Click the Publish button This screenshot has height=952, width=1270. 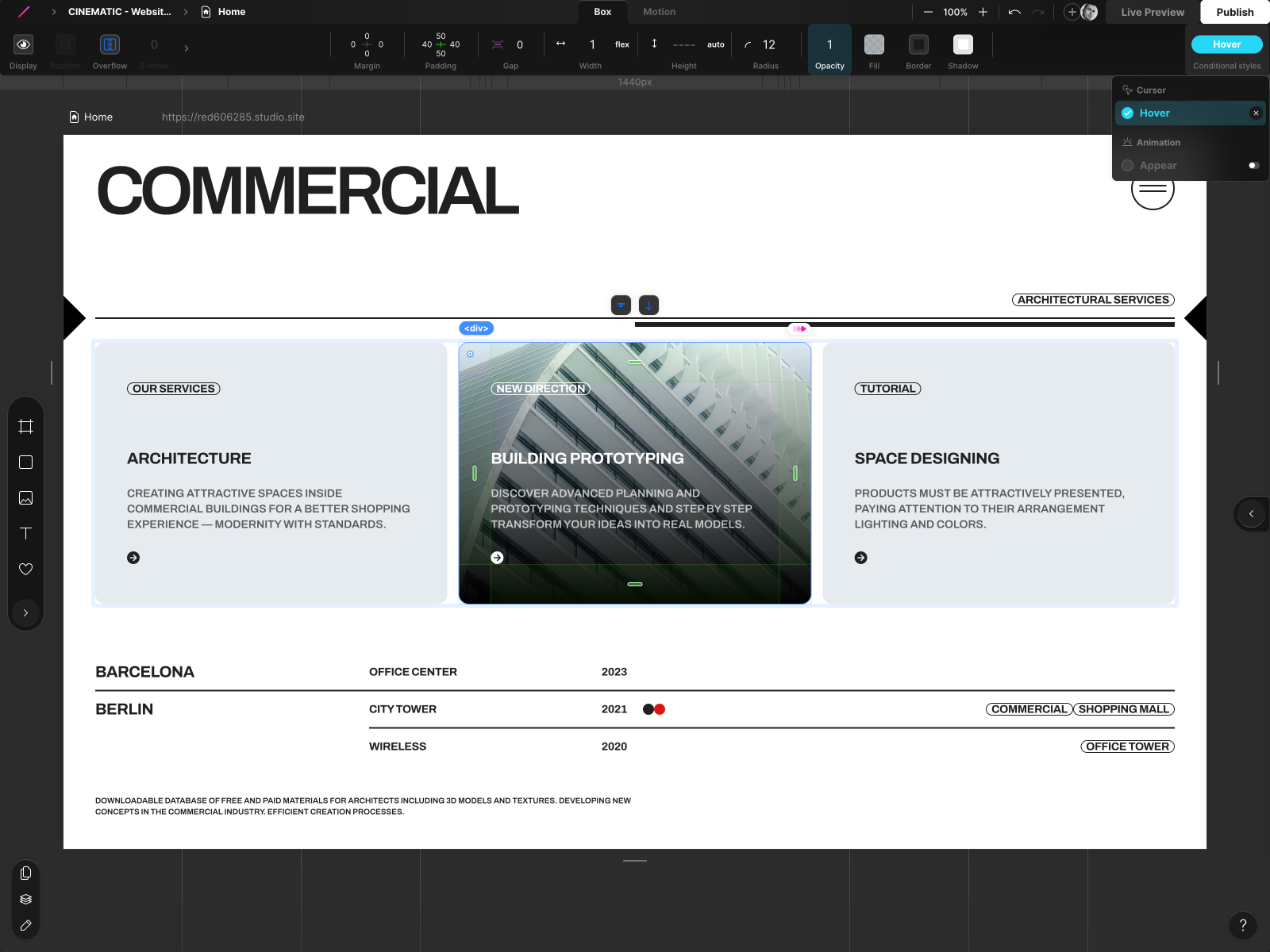[1235, 12]
